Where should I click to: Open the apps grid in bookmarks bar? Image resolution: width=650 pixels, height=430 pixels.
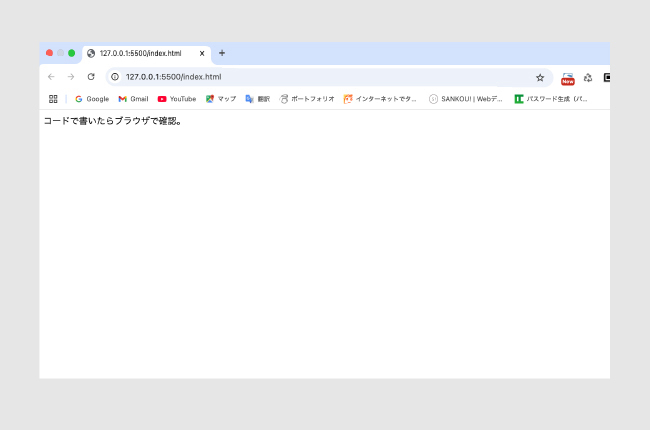tap(53, 99)
